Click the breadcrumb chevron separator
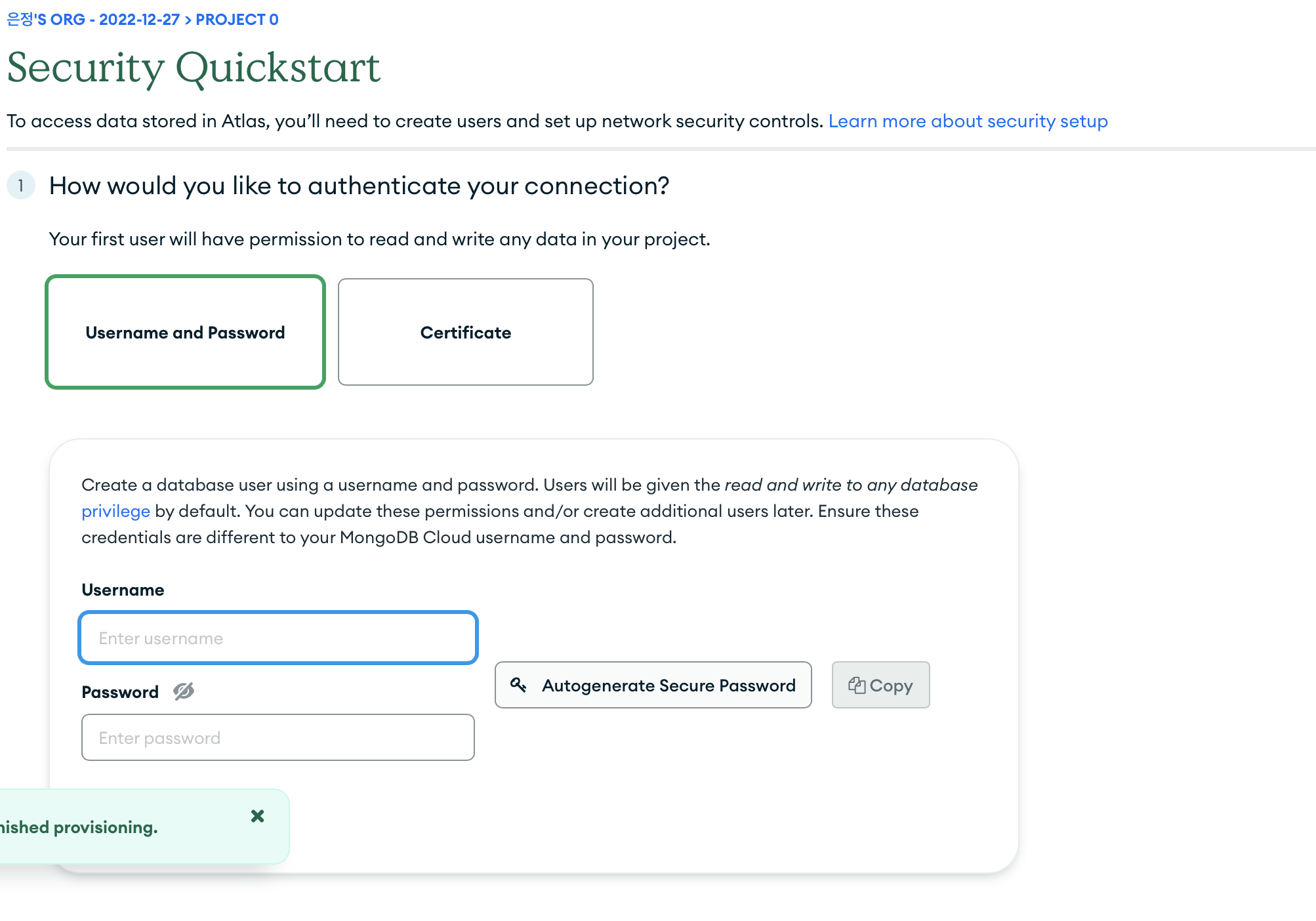Image resolution: width=1316 pixels, height=921 pixels. [x=188, y=20]
